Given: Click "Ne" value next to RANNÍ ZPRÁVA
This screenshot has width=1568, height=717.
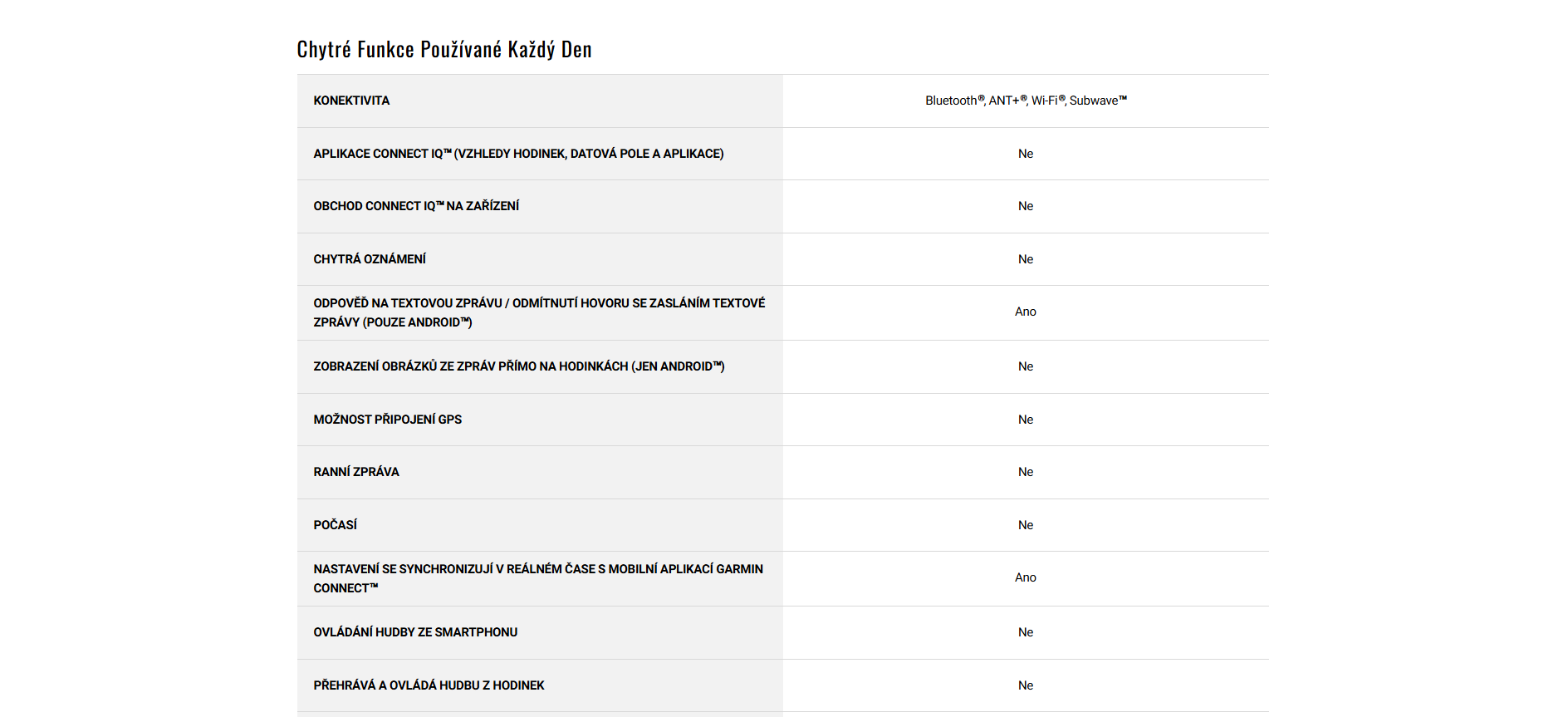Looking at the screenshot, I should point(1026,472).
